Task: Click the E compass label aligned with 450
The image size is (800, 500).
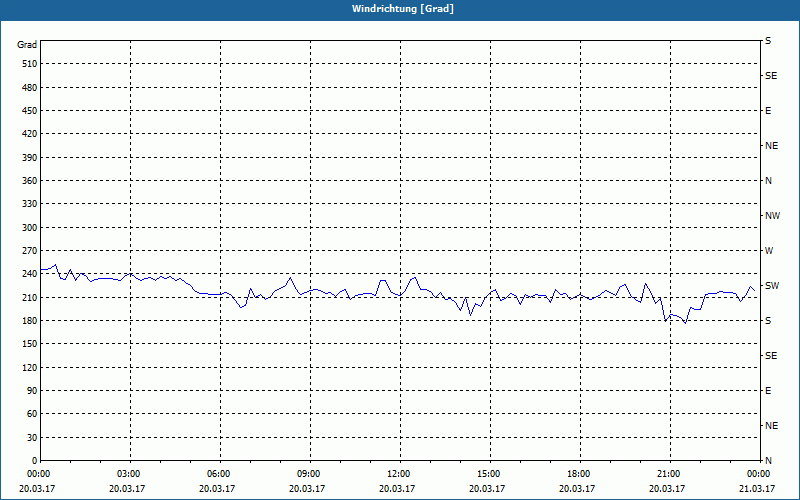Action: (768, 111)
